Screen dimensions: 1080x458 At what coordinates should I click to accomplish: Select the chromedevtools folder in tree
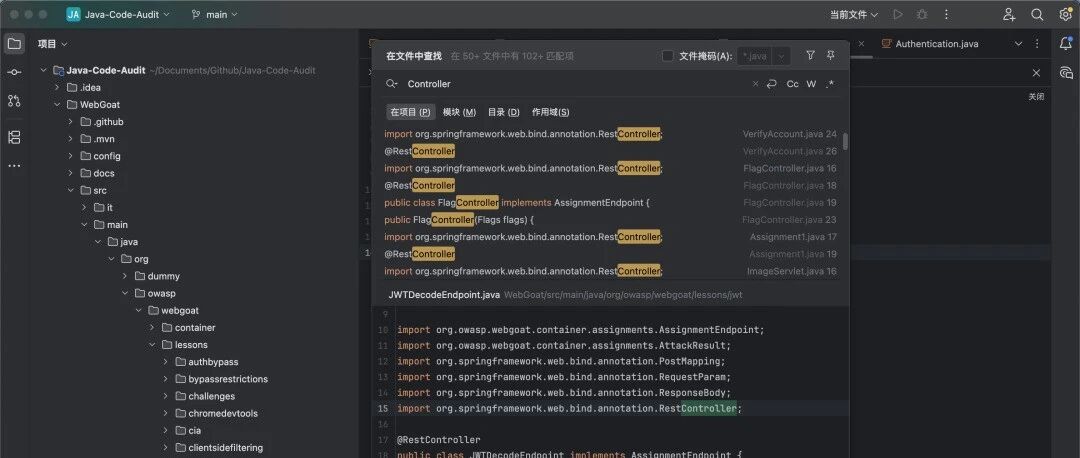click(x=223, y=413)
